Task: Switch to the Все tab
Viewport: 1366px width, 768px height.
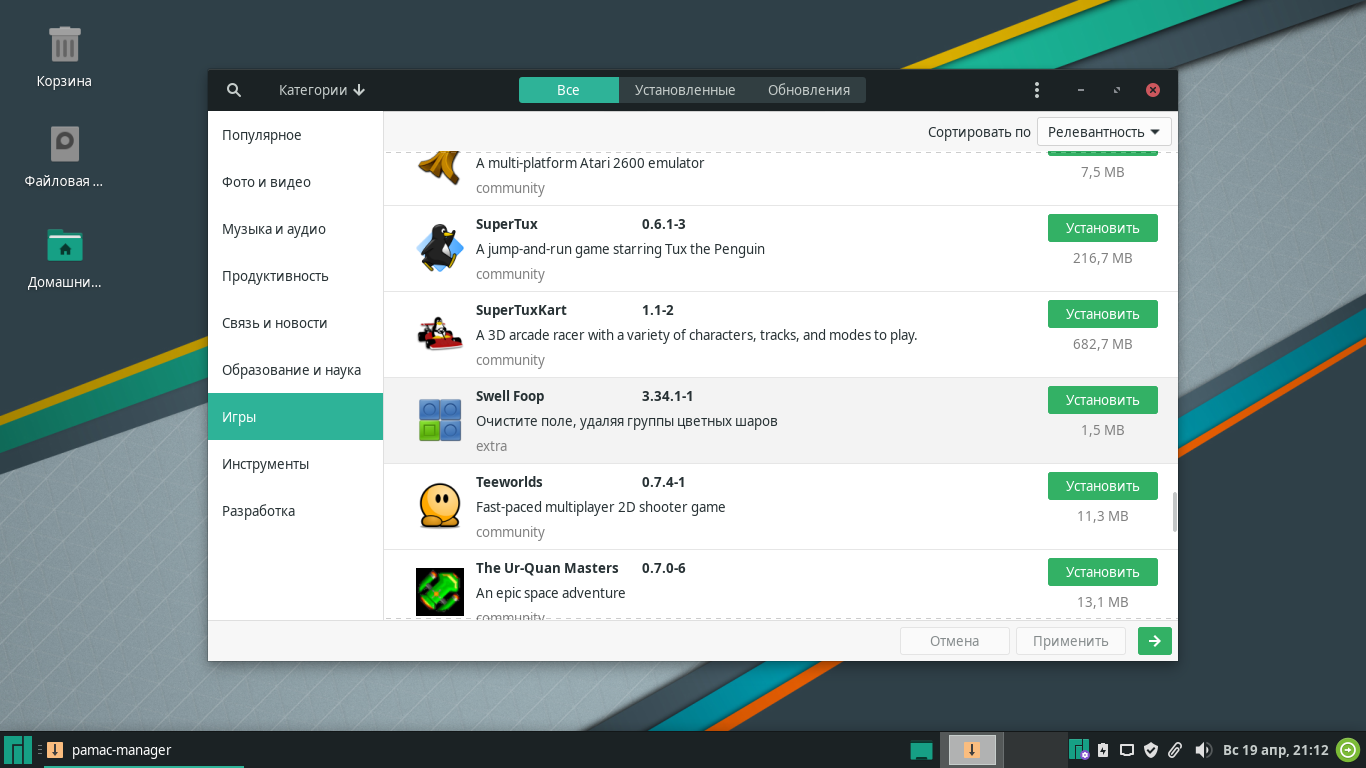Action: tap(568, 90)
